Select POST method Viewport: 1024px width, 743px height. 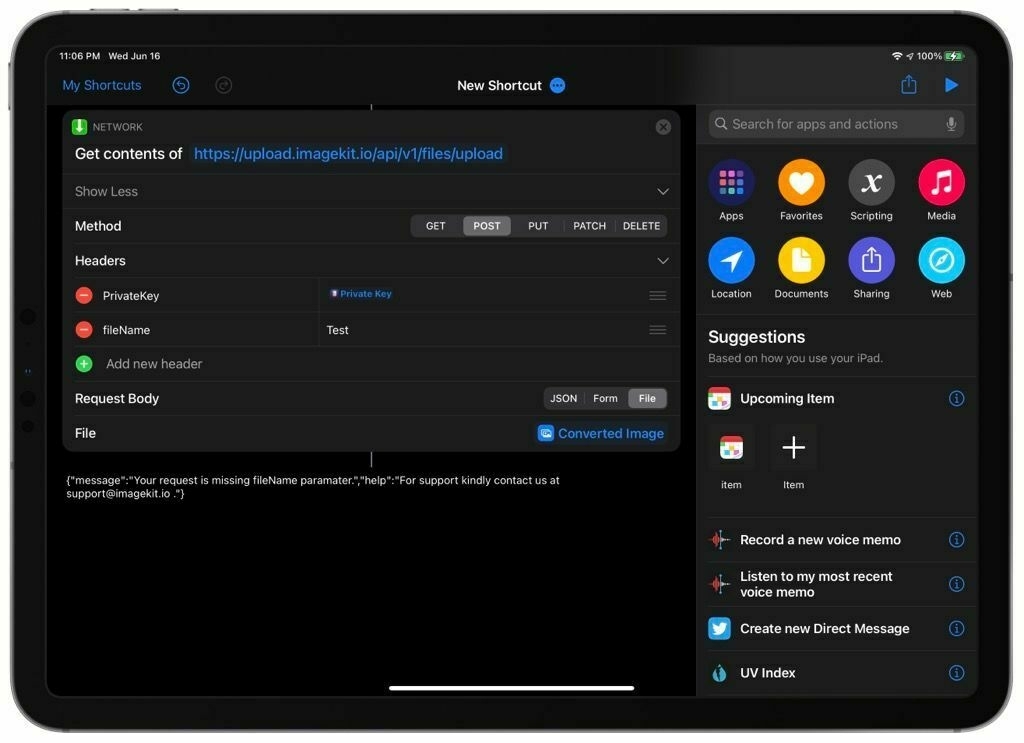tap(487, 226)
